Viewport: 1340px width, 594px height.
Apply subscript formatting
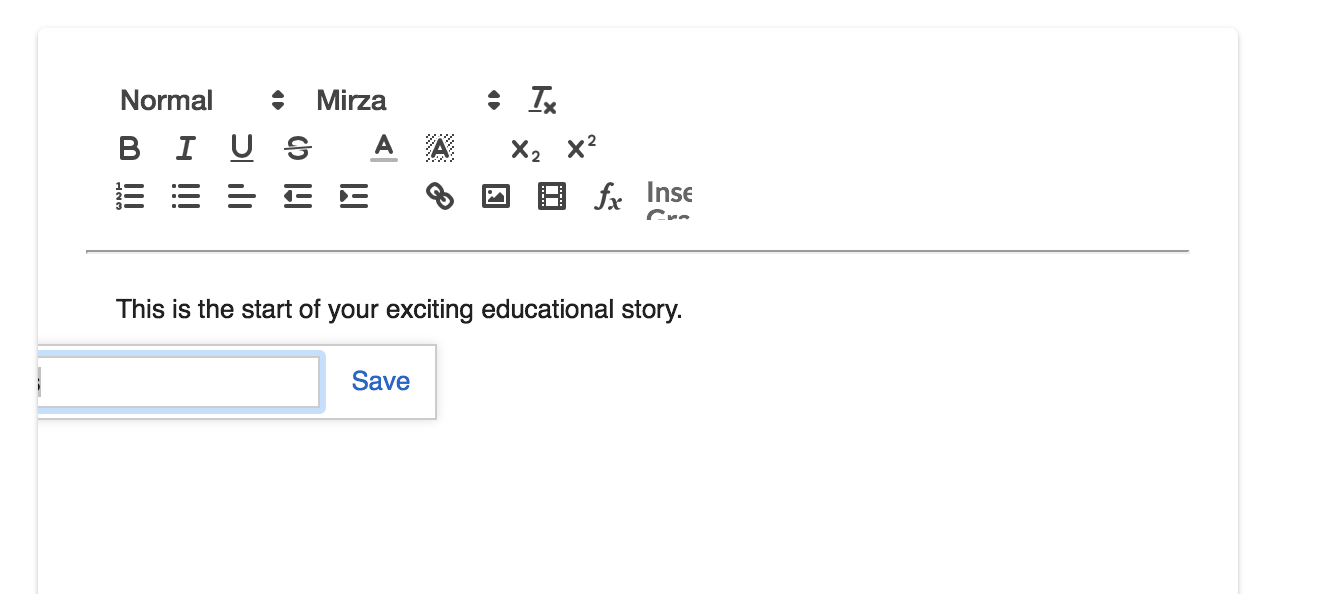[525, 149]
